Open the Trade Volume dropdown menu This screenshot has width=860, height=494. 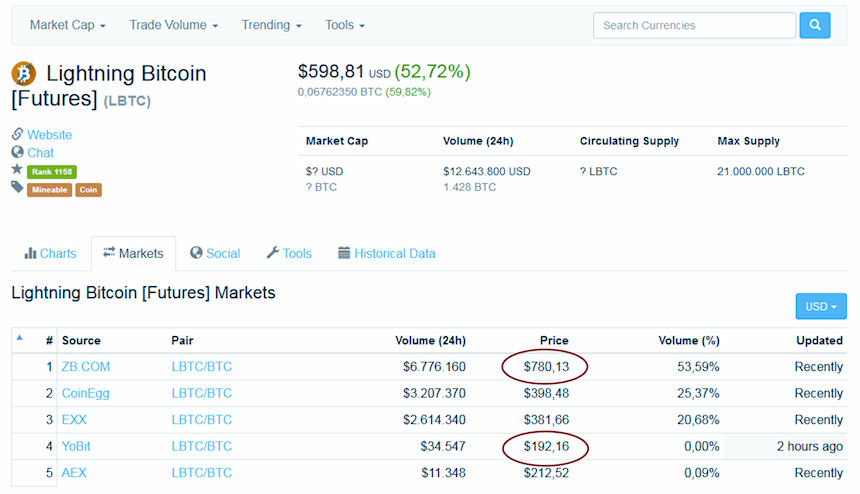pos(173,25)
